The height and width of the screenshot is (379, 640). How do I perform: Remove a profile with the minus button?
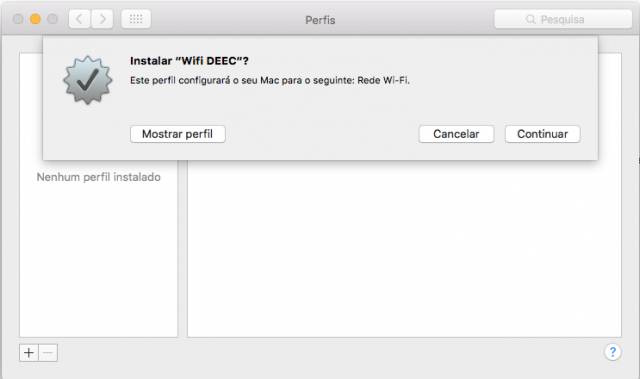[x=48, y=352]
